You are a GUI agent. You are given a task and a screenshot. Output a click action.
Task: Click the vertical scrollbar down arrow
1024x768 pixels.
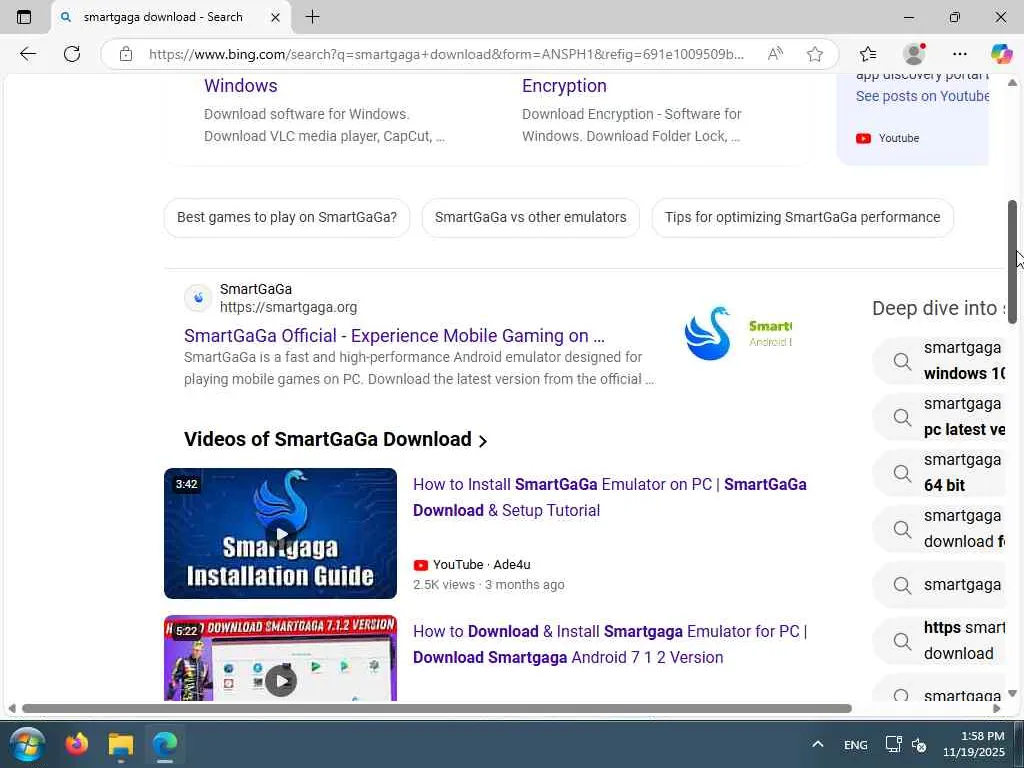pyautogui.click(x=1012, y=694)
